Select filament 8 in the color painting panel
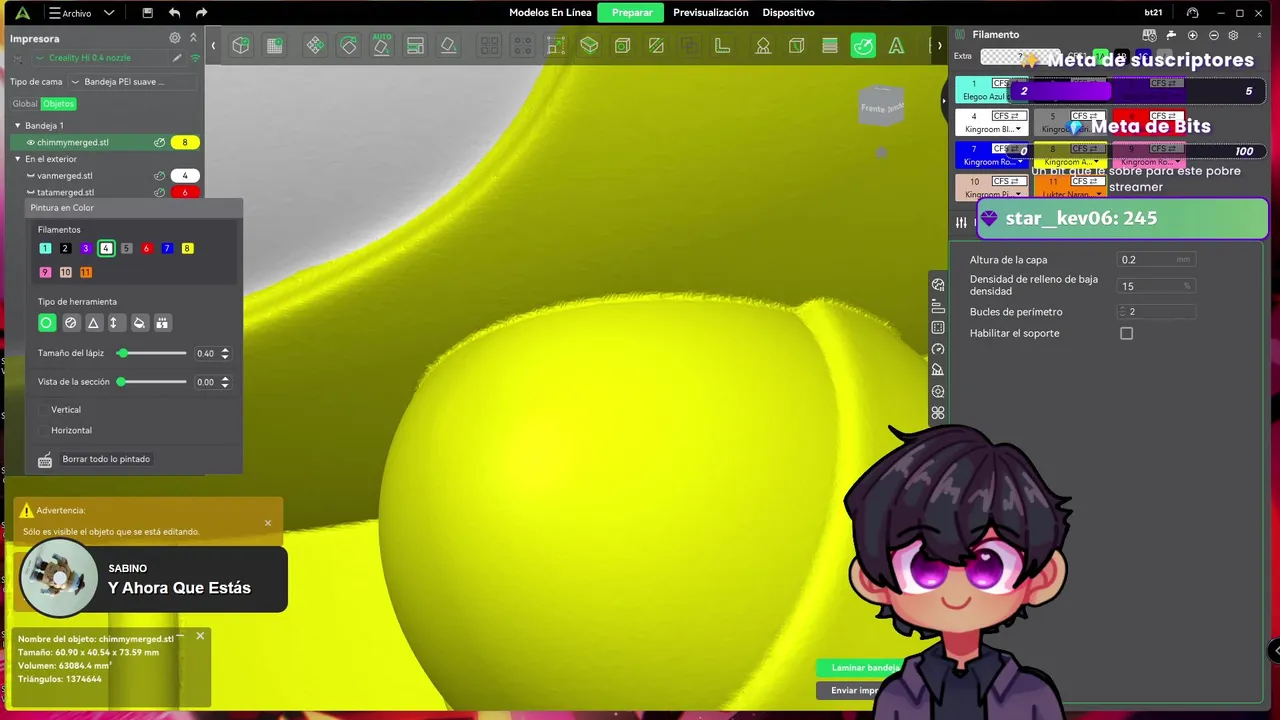The width and height of the screenshot is (1280, 720). 187,248
